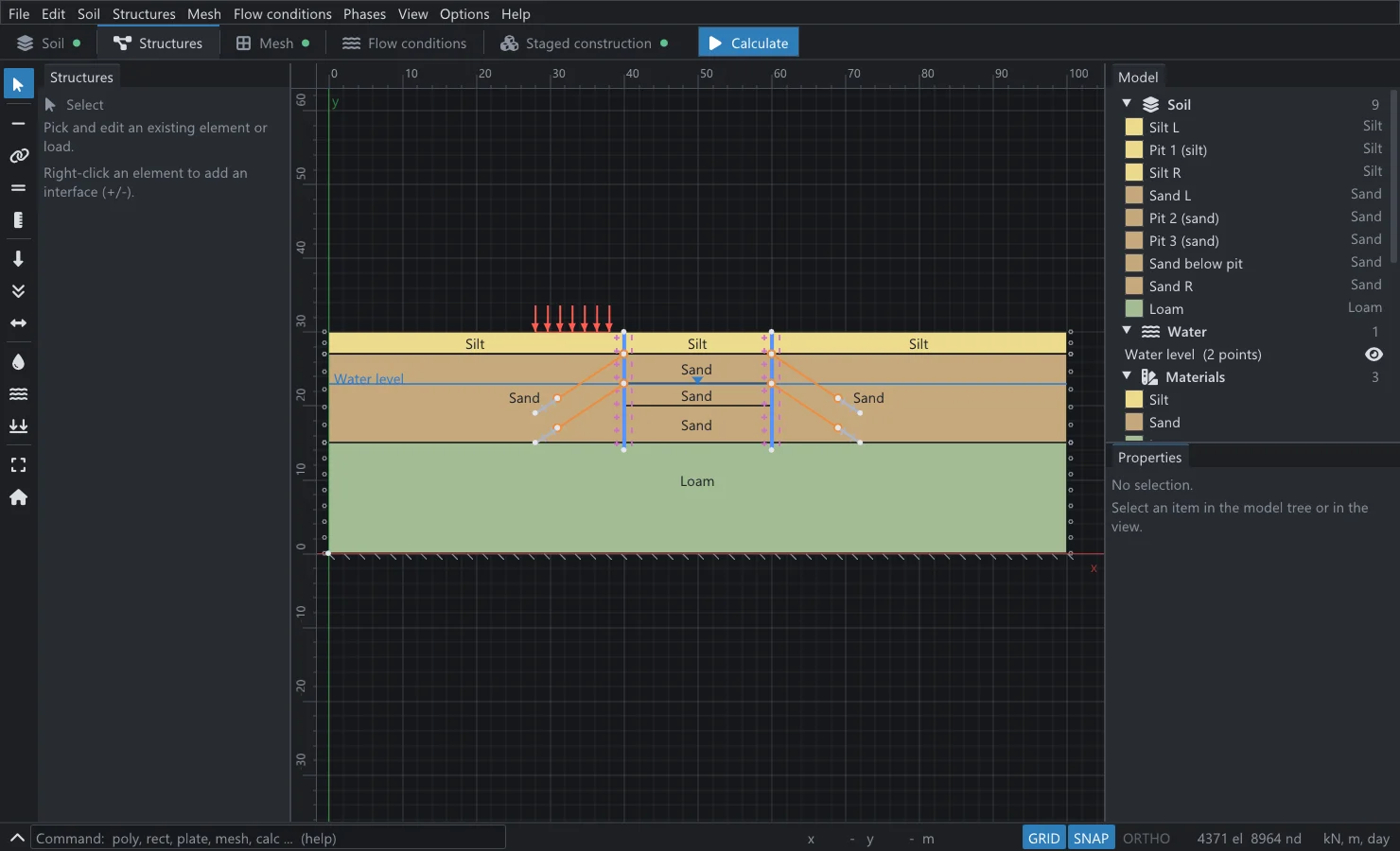Run the Calculate button
This screenshot has height=851, width=1400.
click(x=748, y=43)
